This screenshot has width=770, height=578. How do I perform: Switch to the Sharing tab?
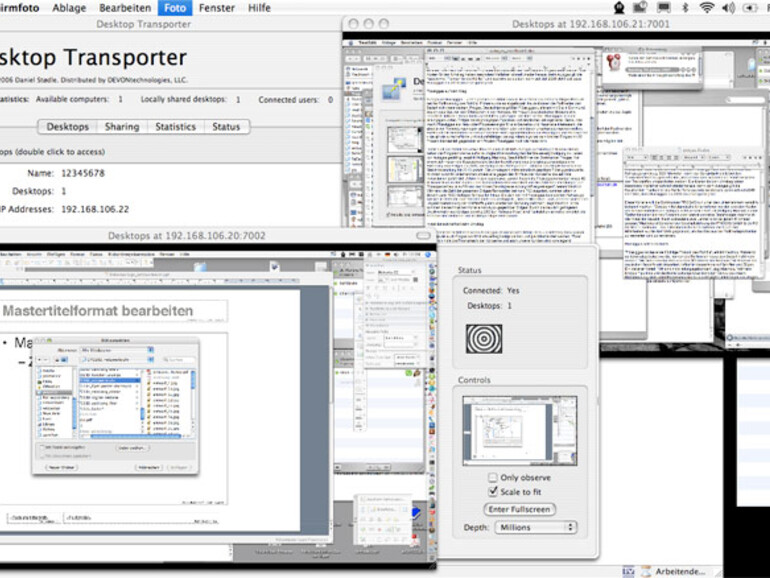point(122,127)
